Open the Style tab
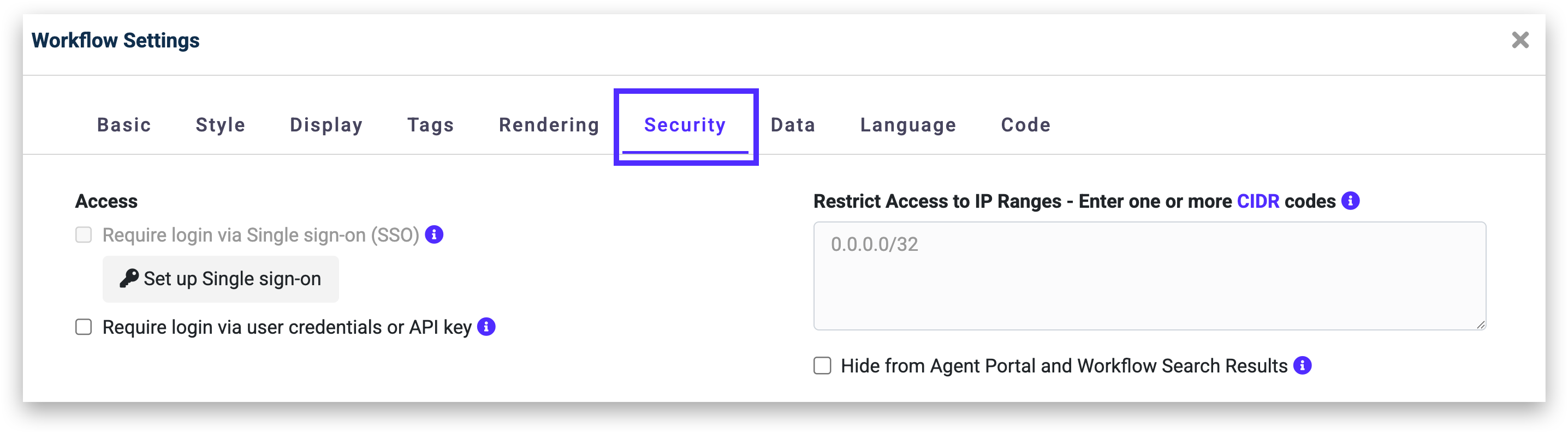Image resolution: width=1568 pixels, height=433 pixels. [221, 125]
